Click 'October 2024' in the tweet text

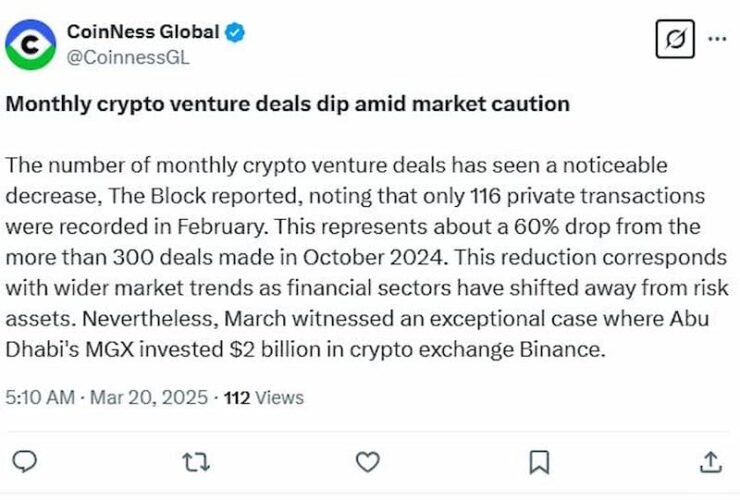374,257
